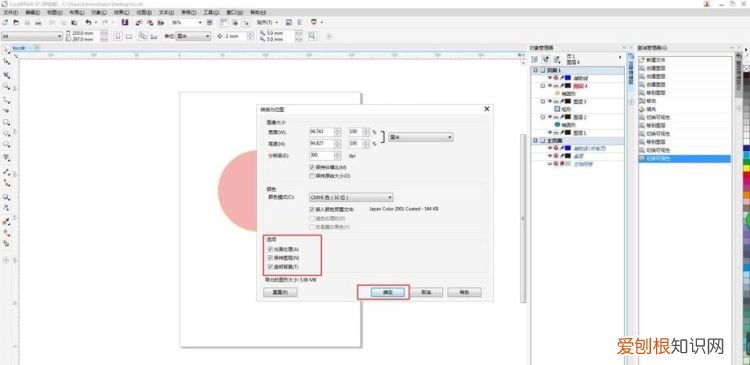Open the CMYK color mode dropdown

tap(351, 197)
